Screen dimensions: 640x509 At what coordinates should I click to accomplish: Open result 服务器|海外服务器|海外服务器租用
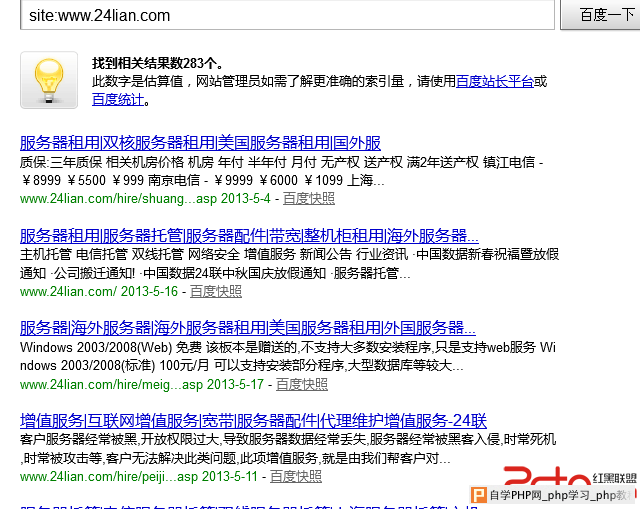pos(248,328)
